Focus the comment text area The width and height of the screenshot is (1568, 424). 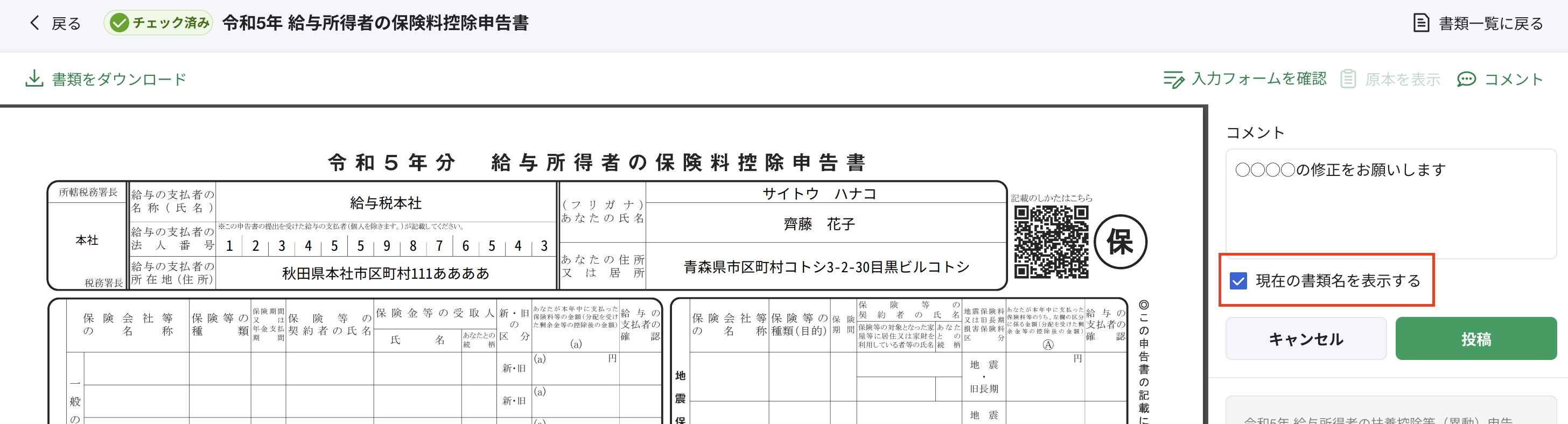1391,204
